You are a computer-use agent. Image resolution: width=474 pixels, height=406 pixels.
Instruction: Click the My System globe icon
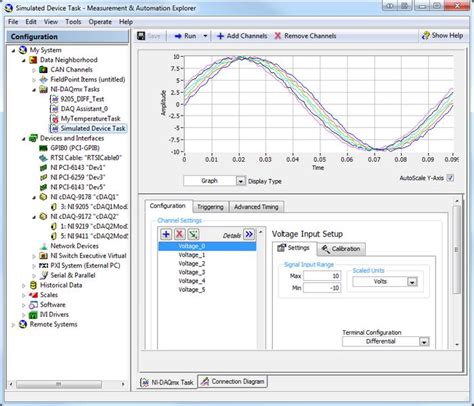tap(23, 50)
